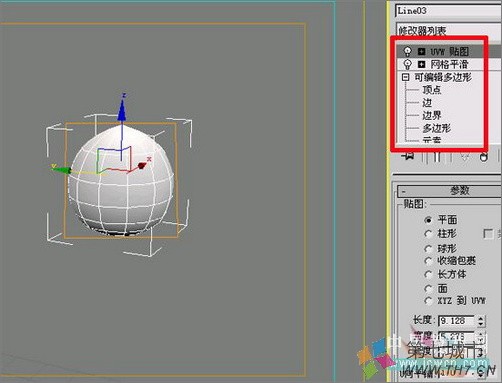This screenshot has width=502, height=383.
Task: Select the 平面 mapping radio button
Action: (x=428, y=220)
